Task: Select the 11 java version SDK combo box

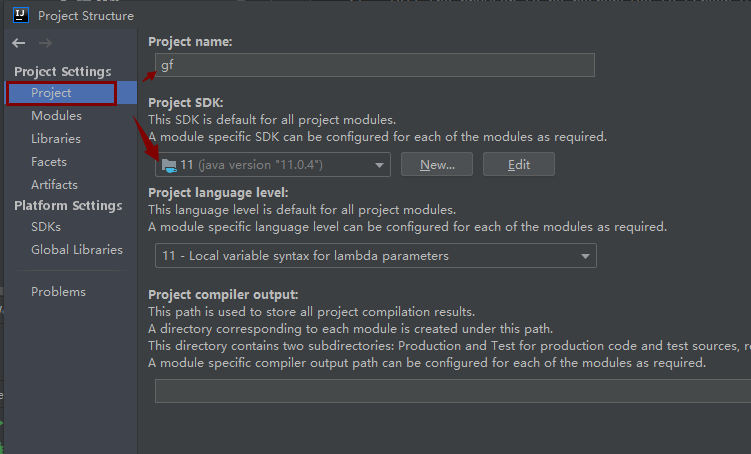Action: coord(273,165)
